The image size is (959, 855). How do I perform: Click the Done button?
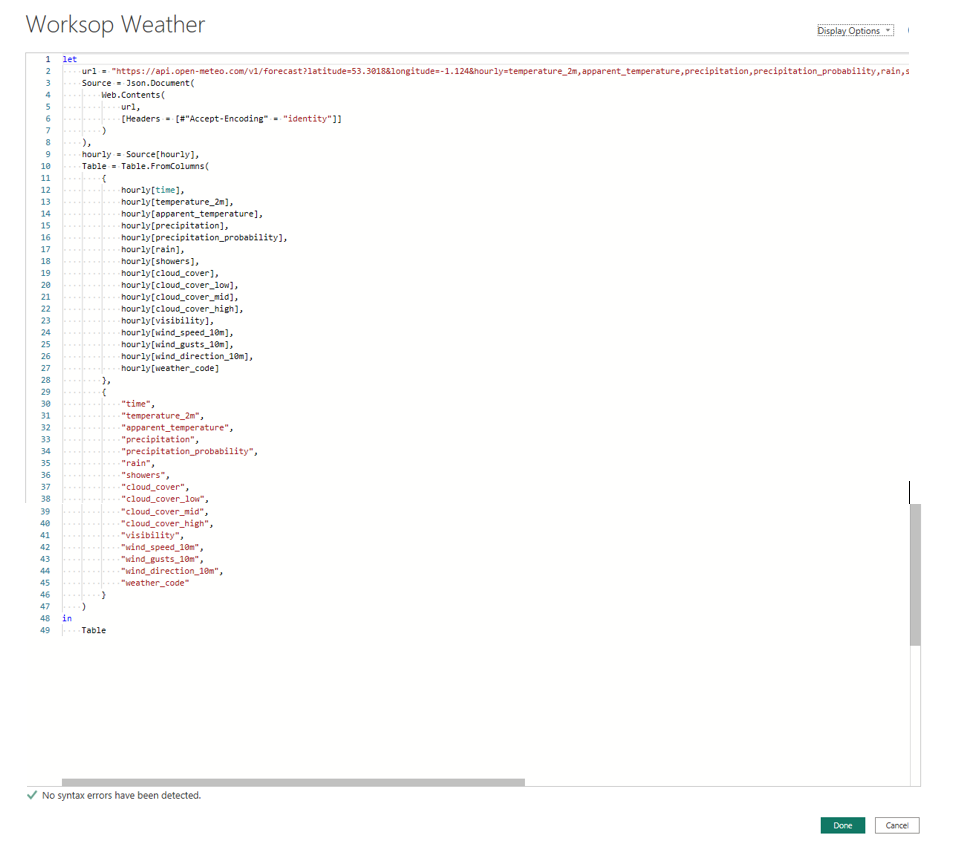(842, 825)
